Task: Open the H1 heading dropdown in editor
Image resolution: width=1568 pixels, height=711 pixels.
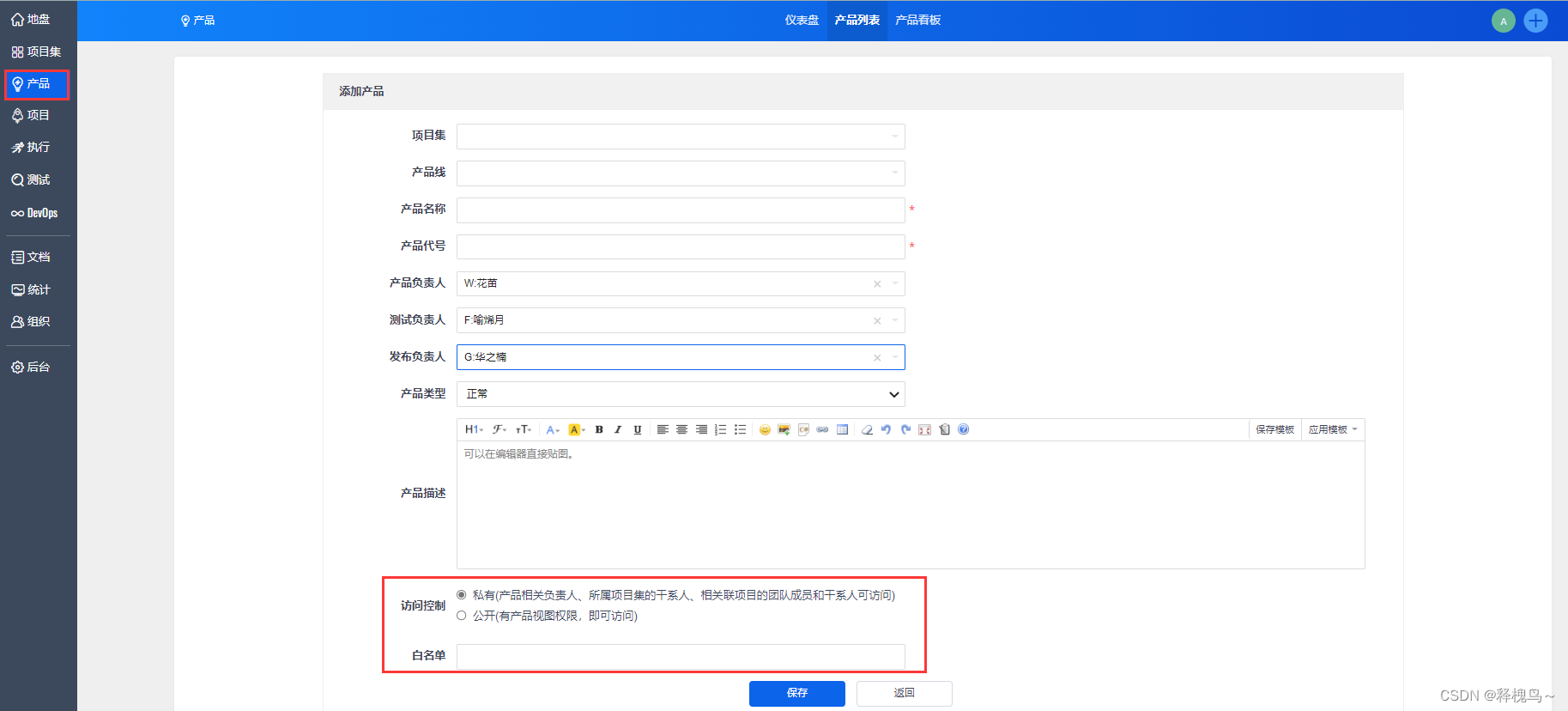Action: click(474, 429)
